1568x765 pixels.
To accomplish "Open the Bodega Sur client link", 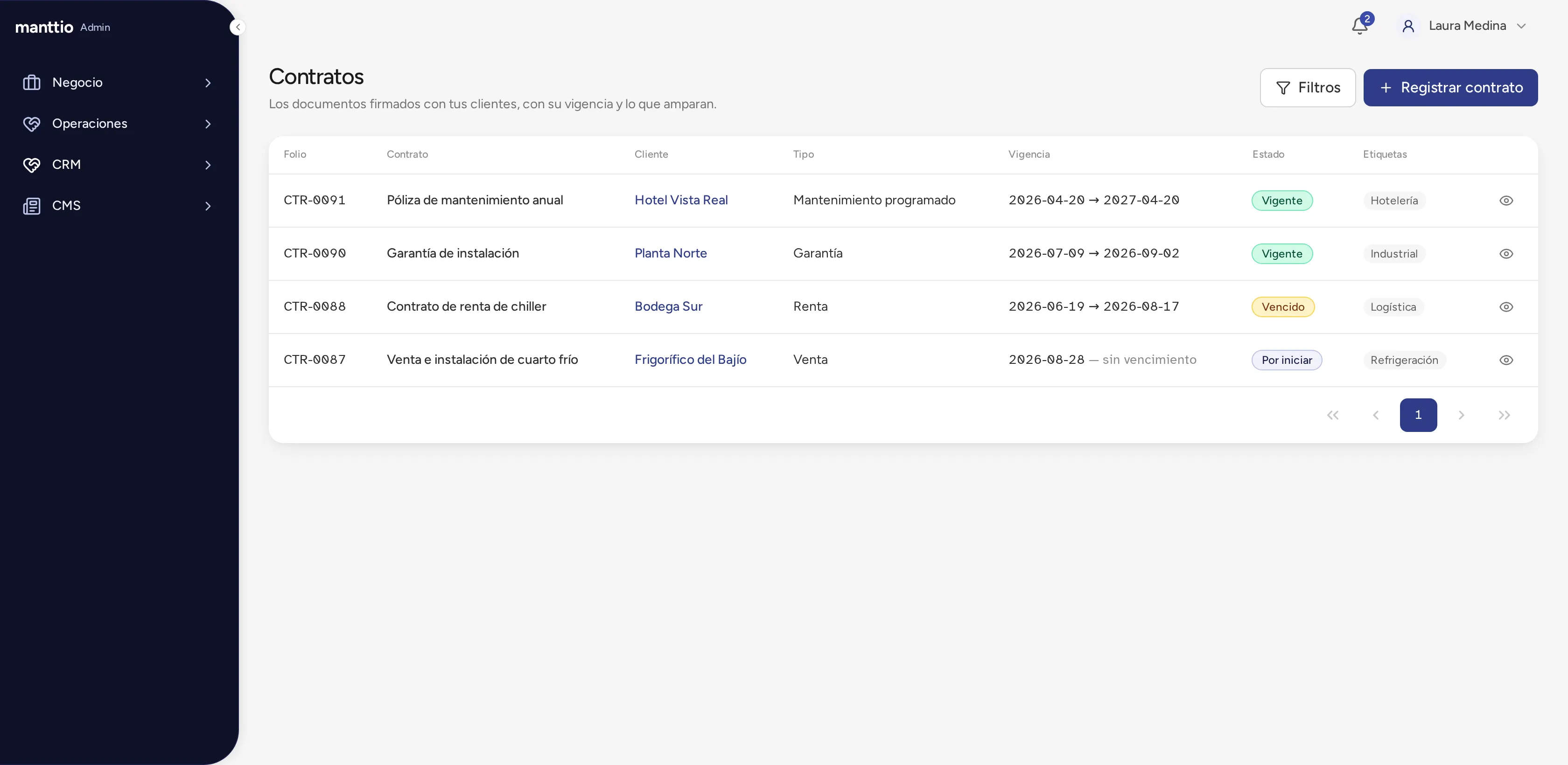I will point(668,307).
